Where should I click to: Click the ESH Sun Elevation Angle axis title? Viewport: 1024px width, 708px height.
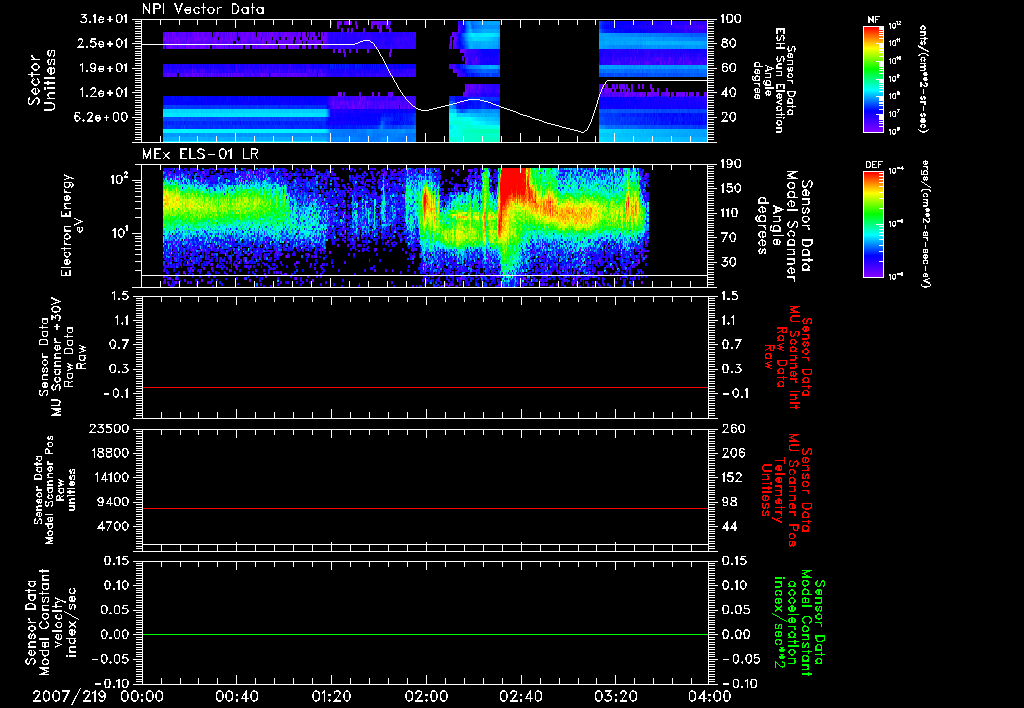773,80
